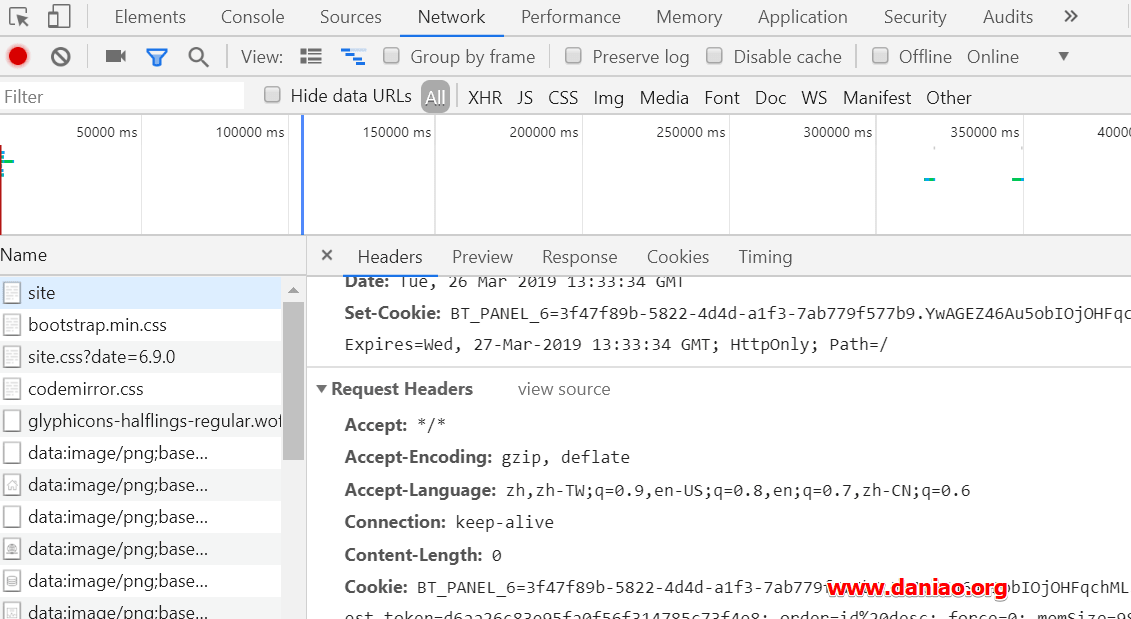Viewport: 1131px width, 619px height.
Task: Toggle the device toolbar icon
Action: pyautogui.click(x=59, y=17)
